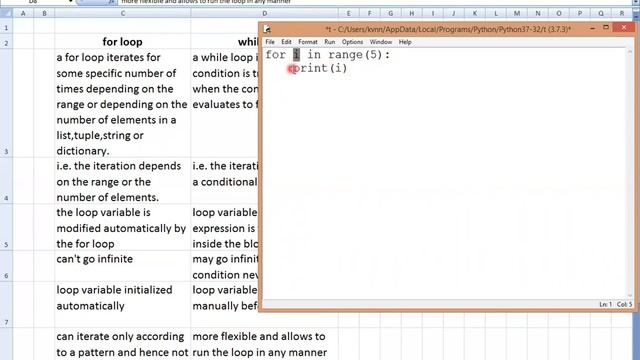
Task: Click cell 'the loop variable is modified automatically'
Action: pyautogui.click(x=122, y=228)
